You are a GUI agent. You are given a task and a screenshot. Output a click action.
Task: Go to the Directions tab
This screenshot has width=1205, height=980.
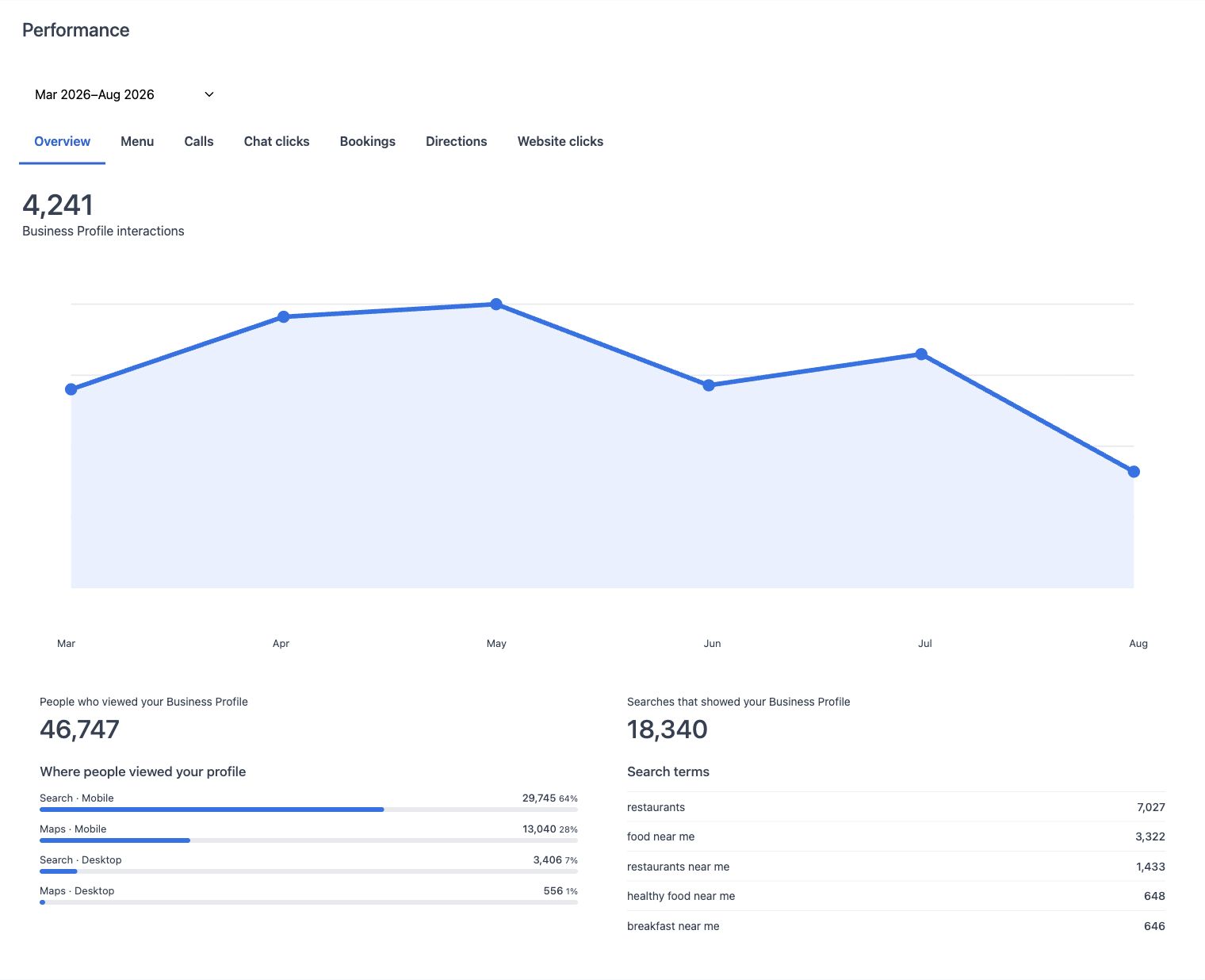click(x=457, y=141)
